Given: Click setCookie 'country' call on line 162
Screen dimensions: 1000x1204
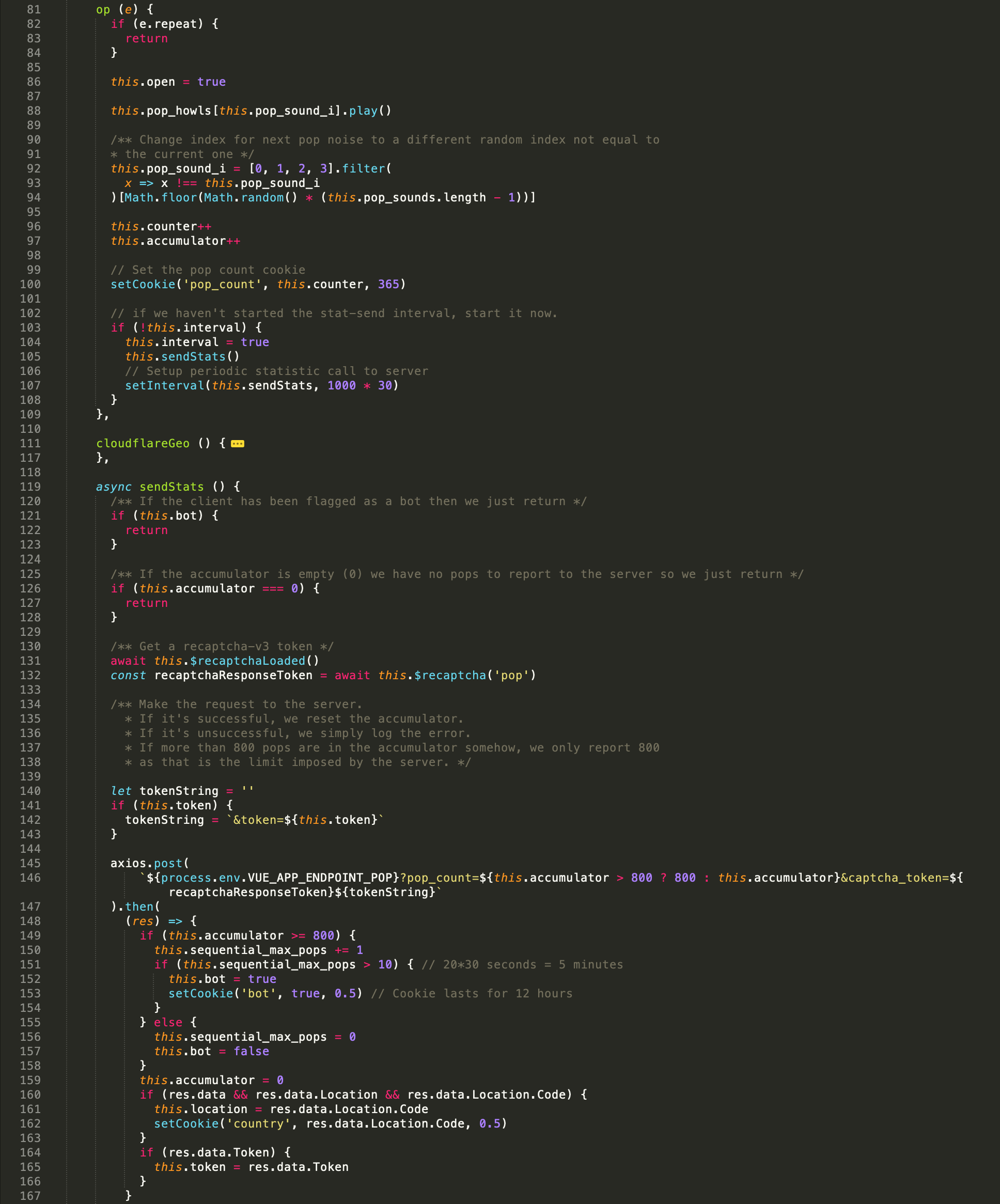Looking at the screenshot, I should point(186,1123).
